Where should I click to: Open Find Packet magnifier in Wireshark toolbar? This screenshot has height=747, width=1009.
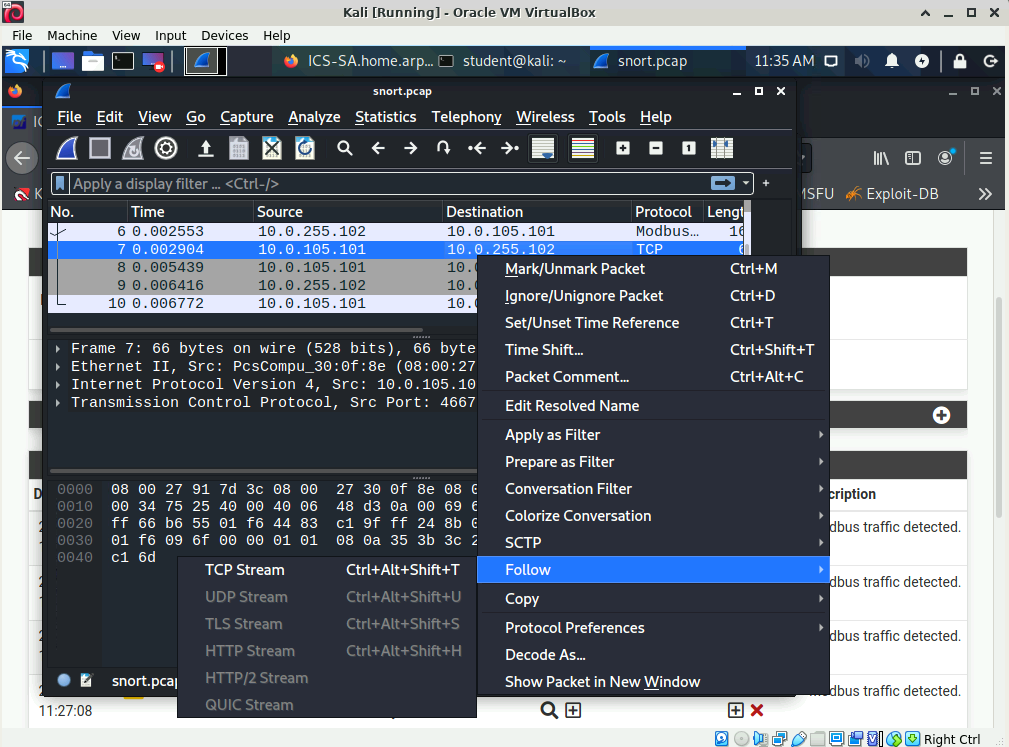[345, 149]
